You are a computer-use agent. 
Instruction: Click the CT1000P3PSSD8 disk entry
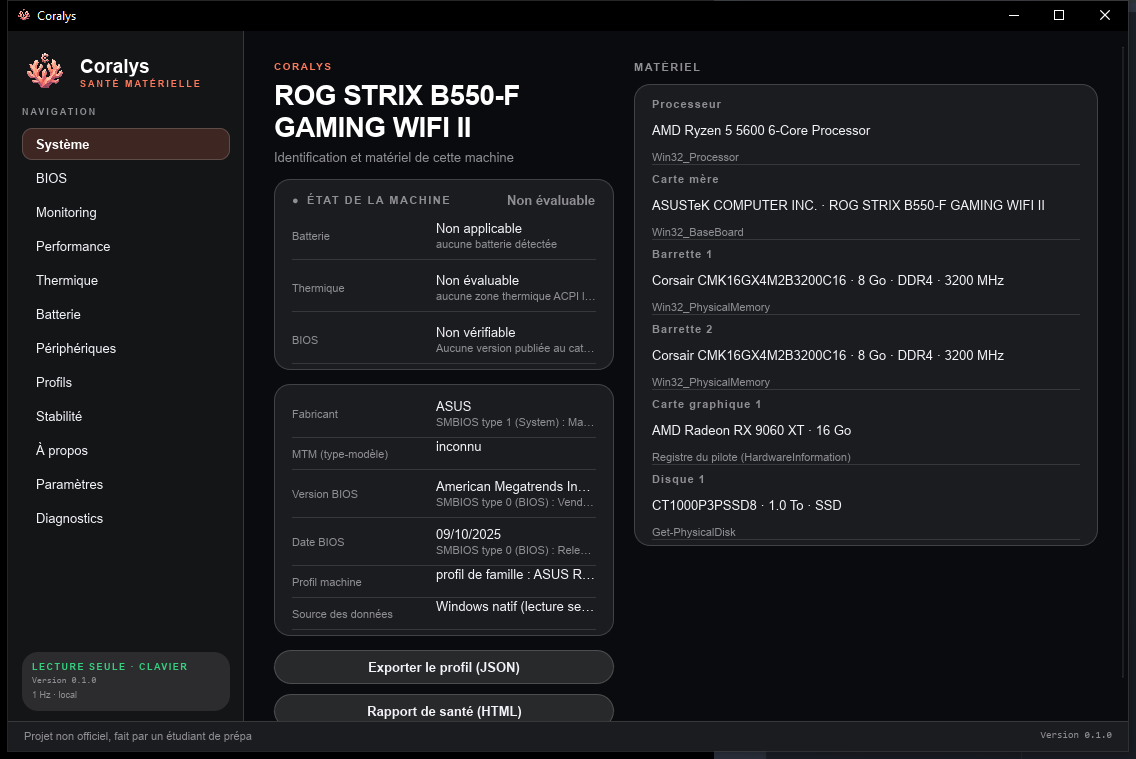[x=746, y=506]
